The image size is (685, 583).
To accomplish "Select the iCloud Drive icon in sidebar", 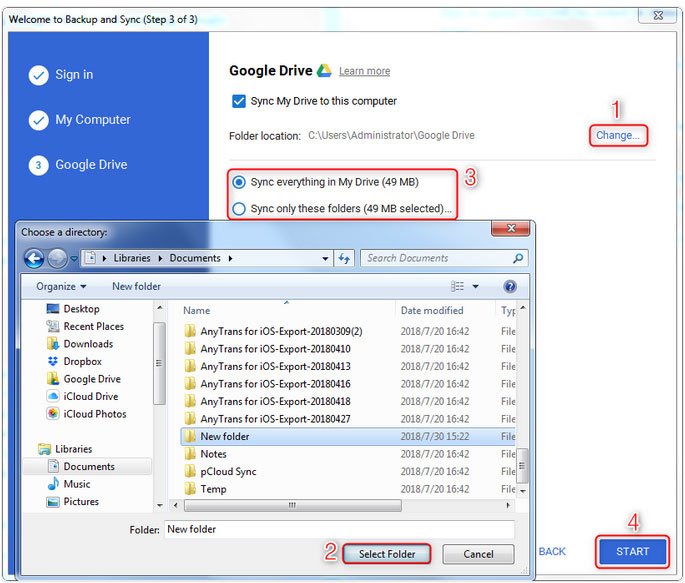I will [x=53, y=396].
